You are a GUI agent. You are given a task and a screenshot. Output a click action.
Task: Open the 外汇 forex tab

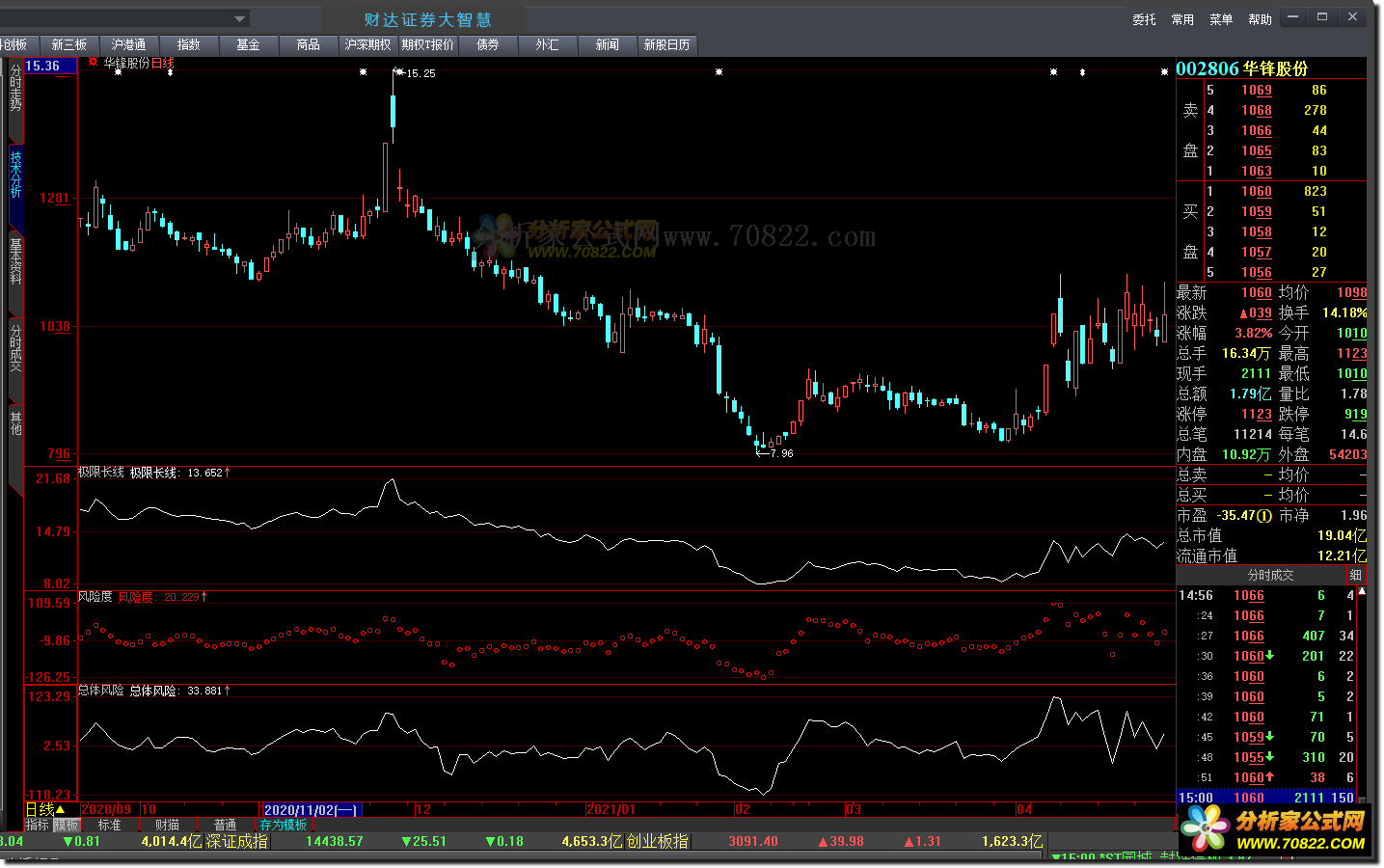547,44
